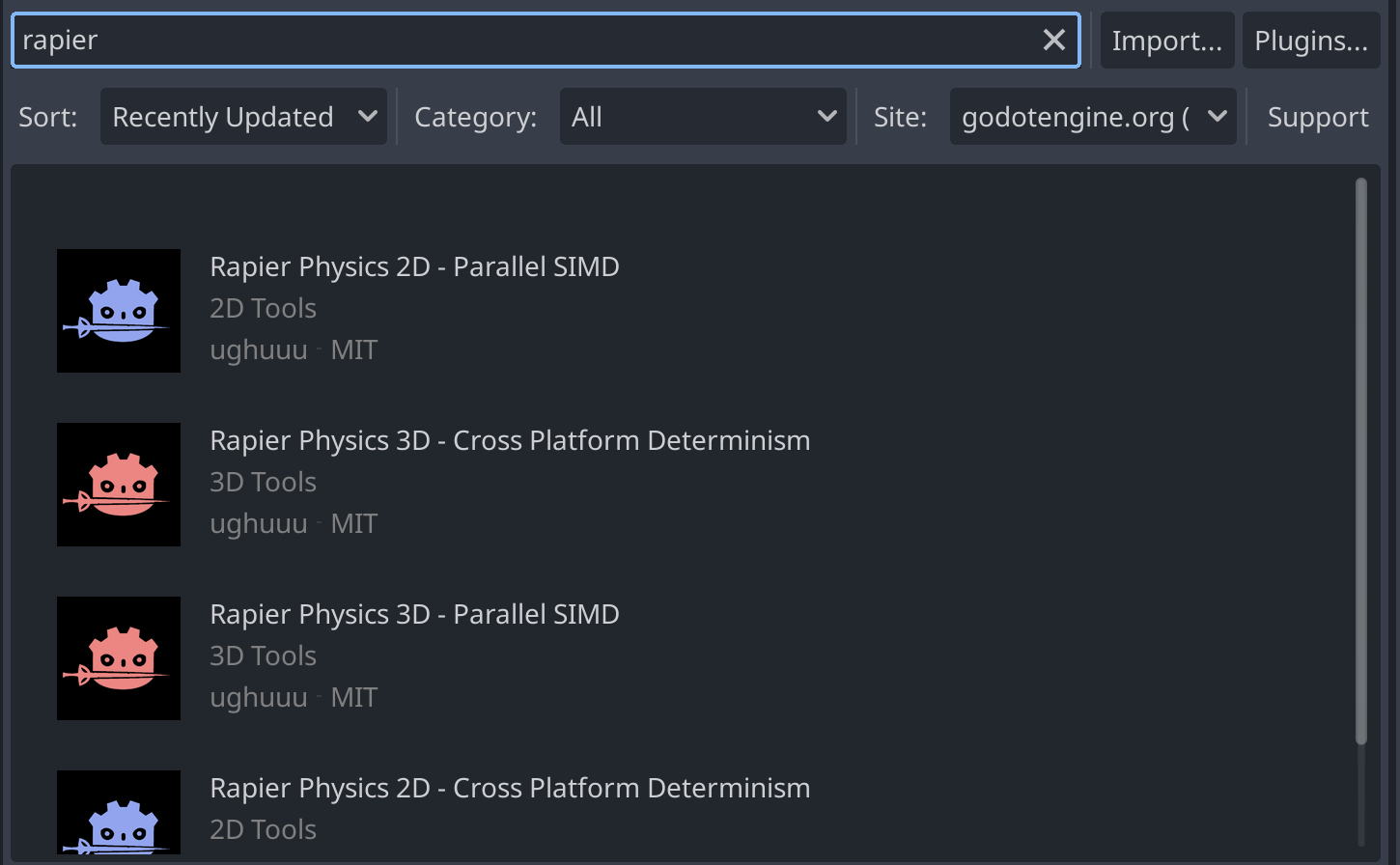1400x865 pixels.
Task: Click author ughuuu under Rapier 3D Cross Platform Determinism
Action: point(259,524)
